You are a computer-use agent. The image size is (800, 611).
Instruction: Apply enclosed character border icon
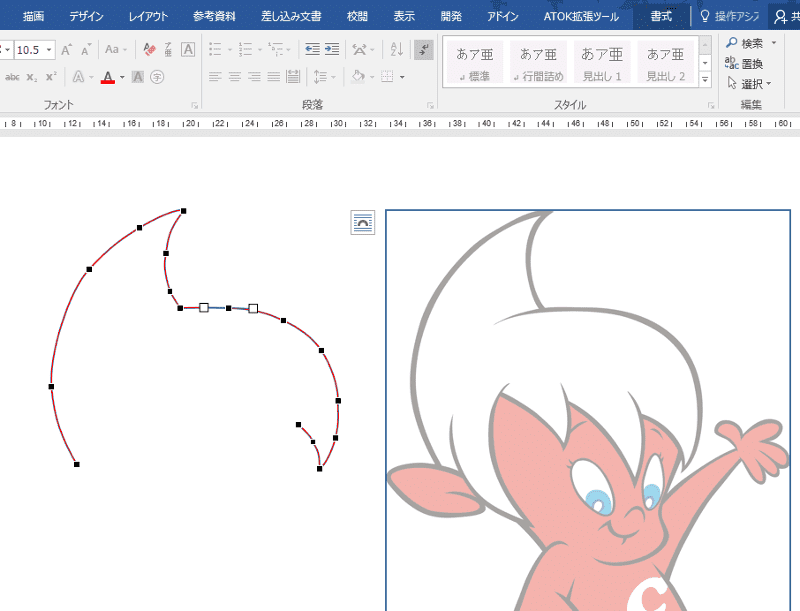tap(188, 49)
